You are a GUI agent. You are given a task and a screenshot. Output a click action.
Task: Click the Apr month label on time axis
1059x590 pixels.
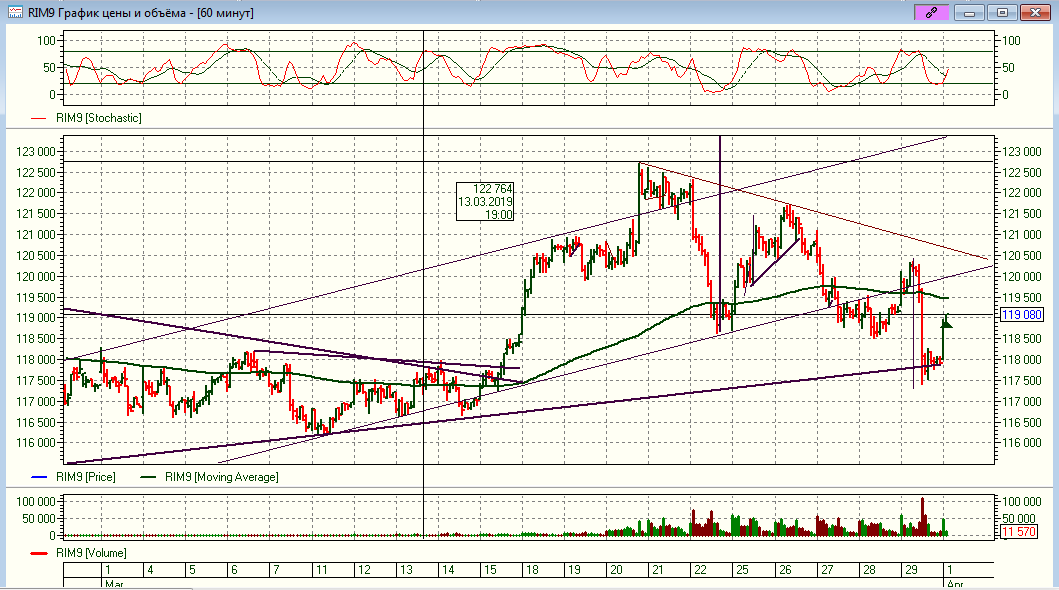[x=954, y=582]
